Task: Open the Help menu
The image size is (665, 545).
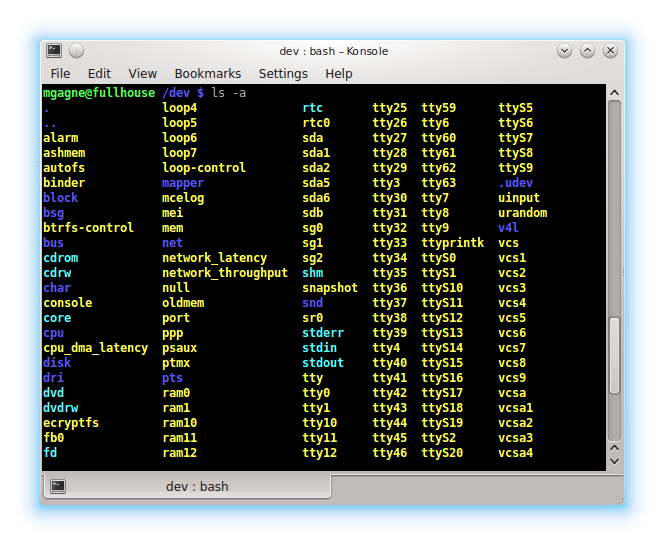Action: (x=338, y=73)
